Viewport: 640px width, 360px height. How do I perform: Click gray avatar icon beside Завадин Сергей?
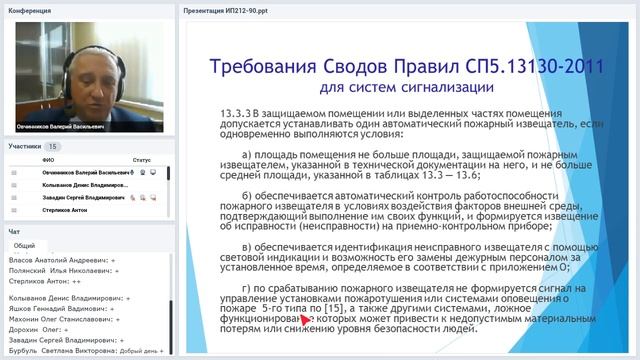click(x=14, y=198)
